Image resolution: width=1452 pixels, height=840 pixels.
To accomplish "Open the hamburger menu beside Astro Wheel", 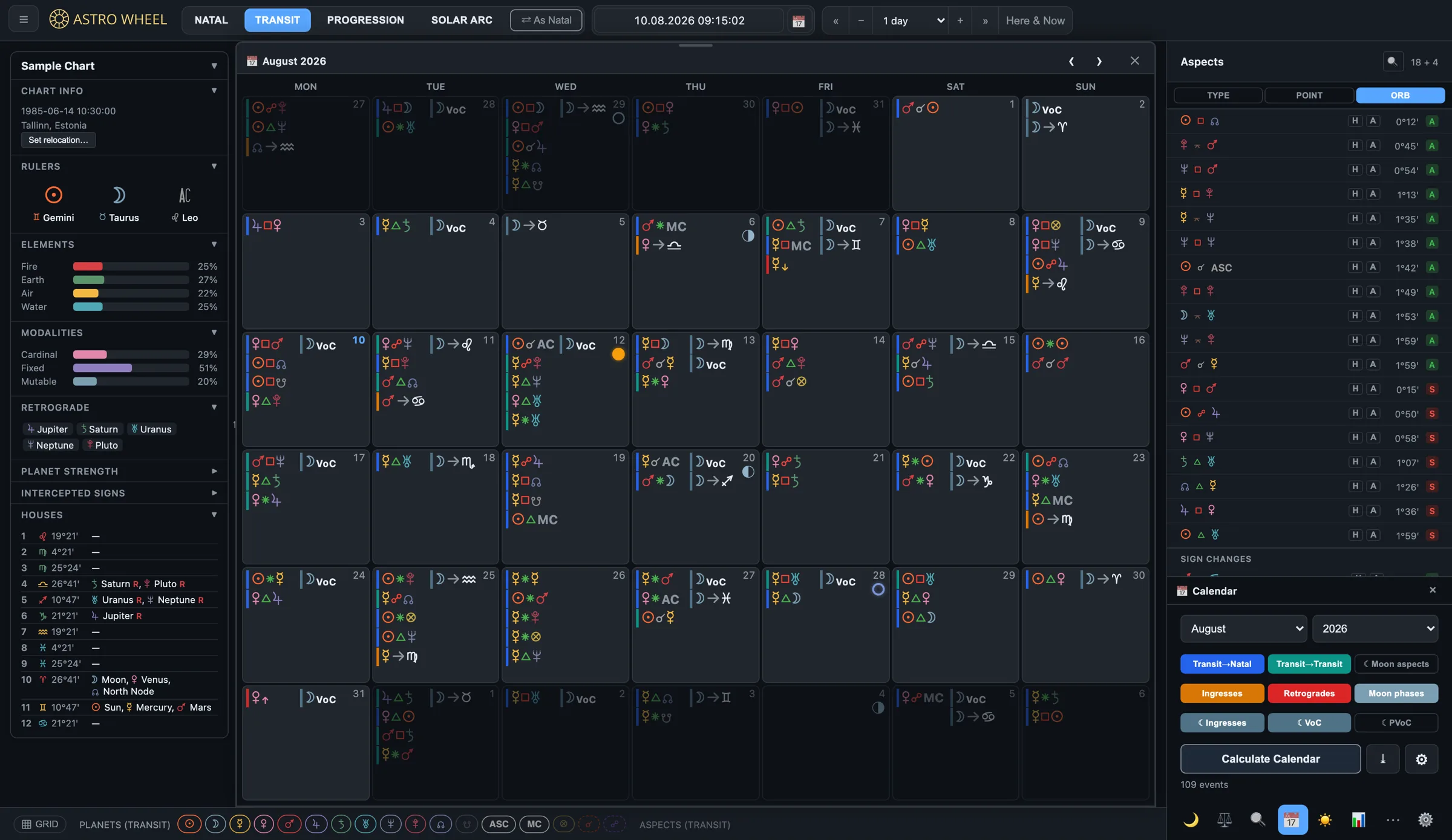I will point(24,20).
